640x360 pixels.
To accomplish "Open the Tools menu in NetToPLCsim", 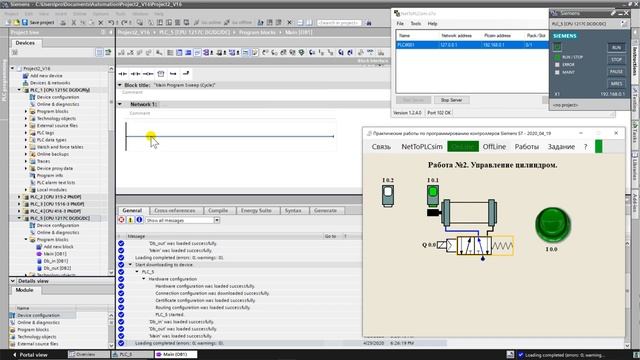I will click(x=416, y=24).
